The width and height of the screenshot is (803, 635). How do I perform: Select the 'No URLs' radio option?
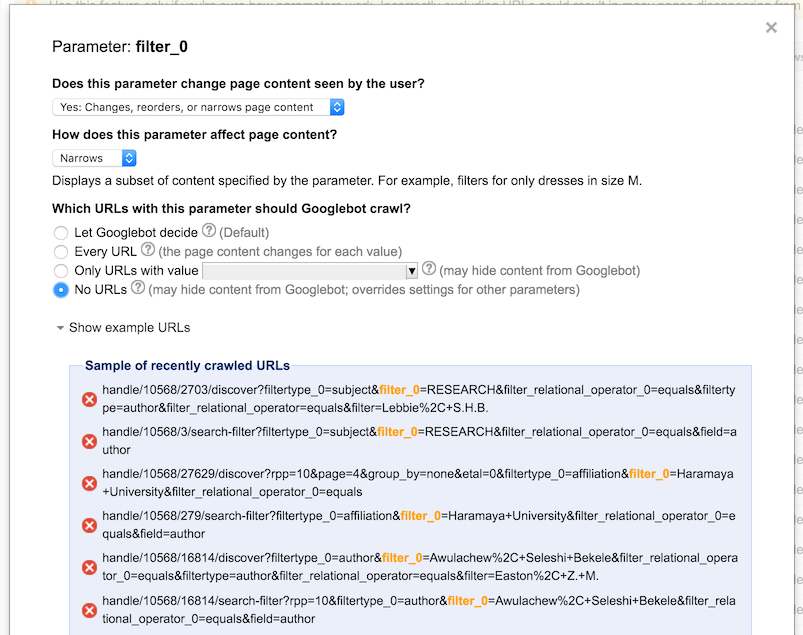pos(61,290)
